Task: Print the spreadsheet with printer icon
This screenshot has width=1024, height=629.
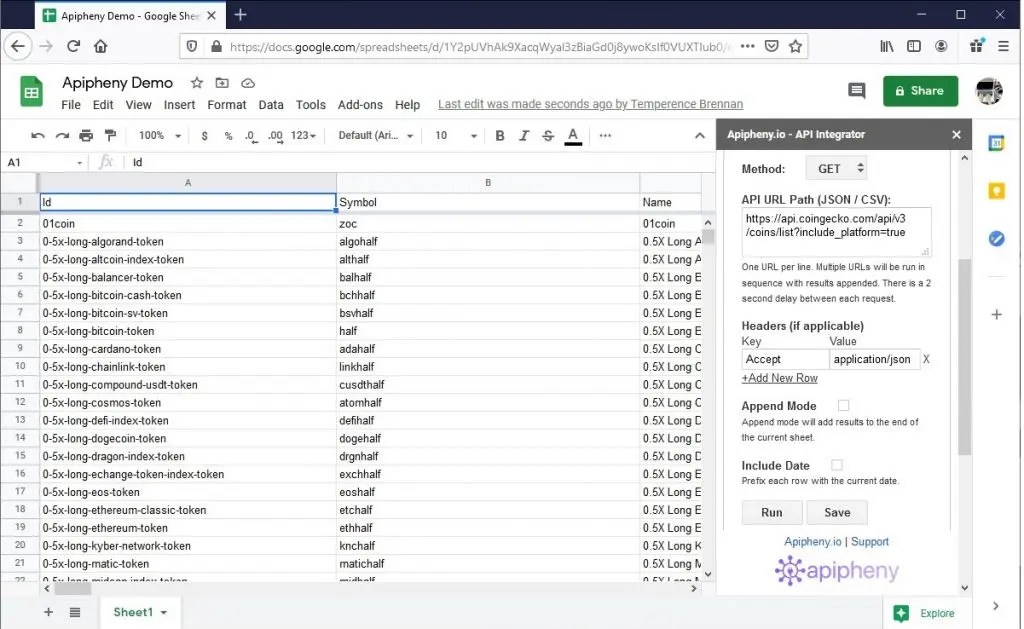Action: coord(86,136)
